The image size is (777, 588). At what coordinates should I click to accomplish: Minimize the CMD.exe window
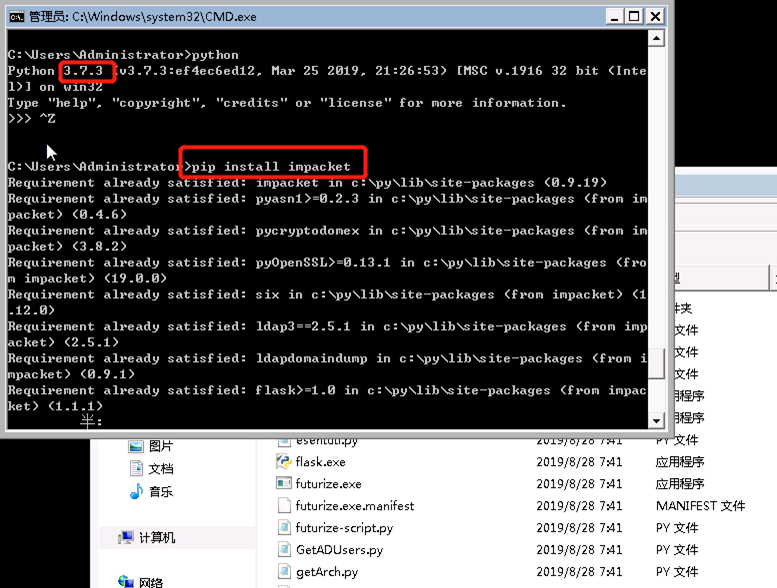[x=612, y=17]
